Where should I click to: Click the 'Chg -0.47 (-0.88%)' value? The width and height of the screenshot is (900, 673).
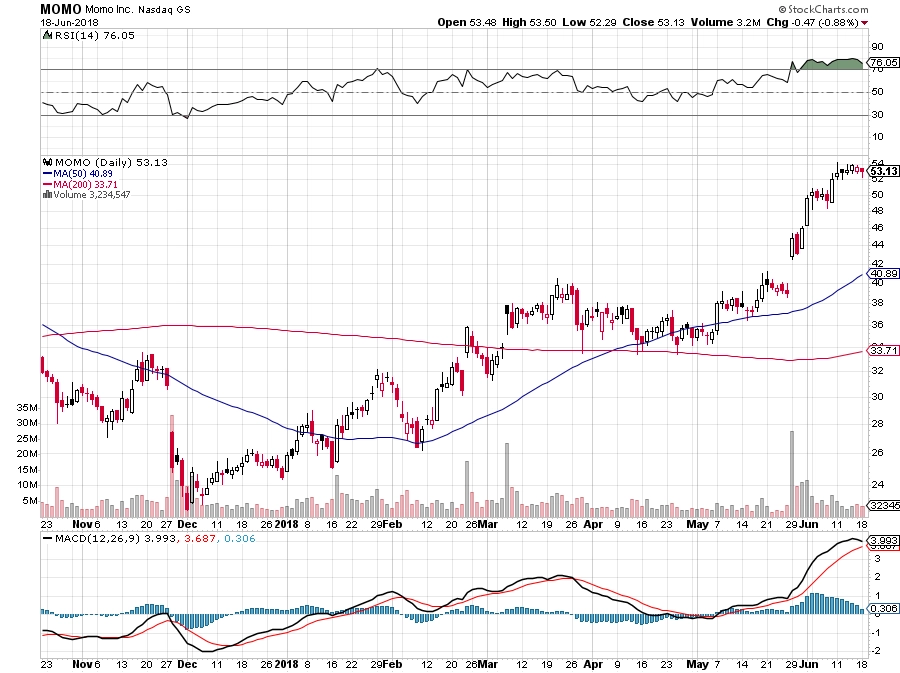(813, 22)
